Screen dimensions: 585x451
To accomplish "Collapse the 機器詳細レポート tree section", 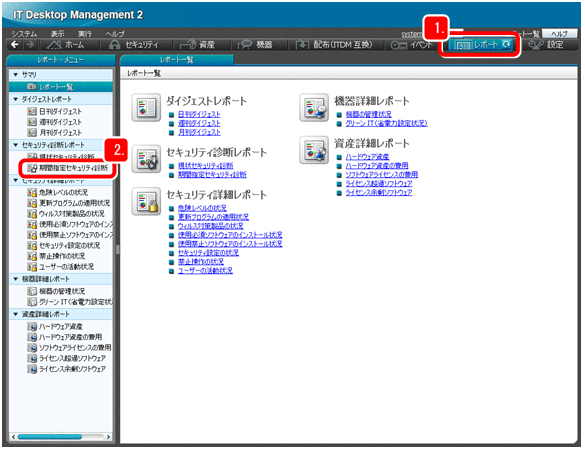I will [15, 279].
